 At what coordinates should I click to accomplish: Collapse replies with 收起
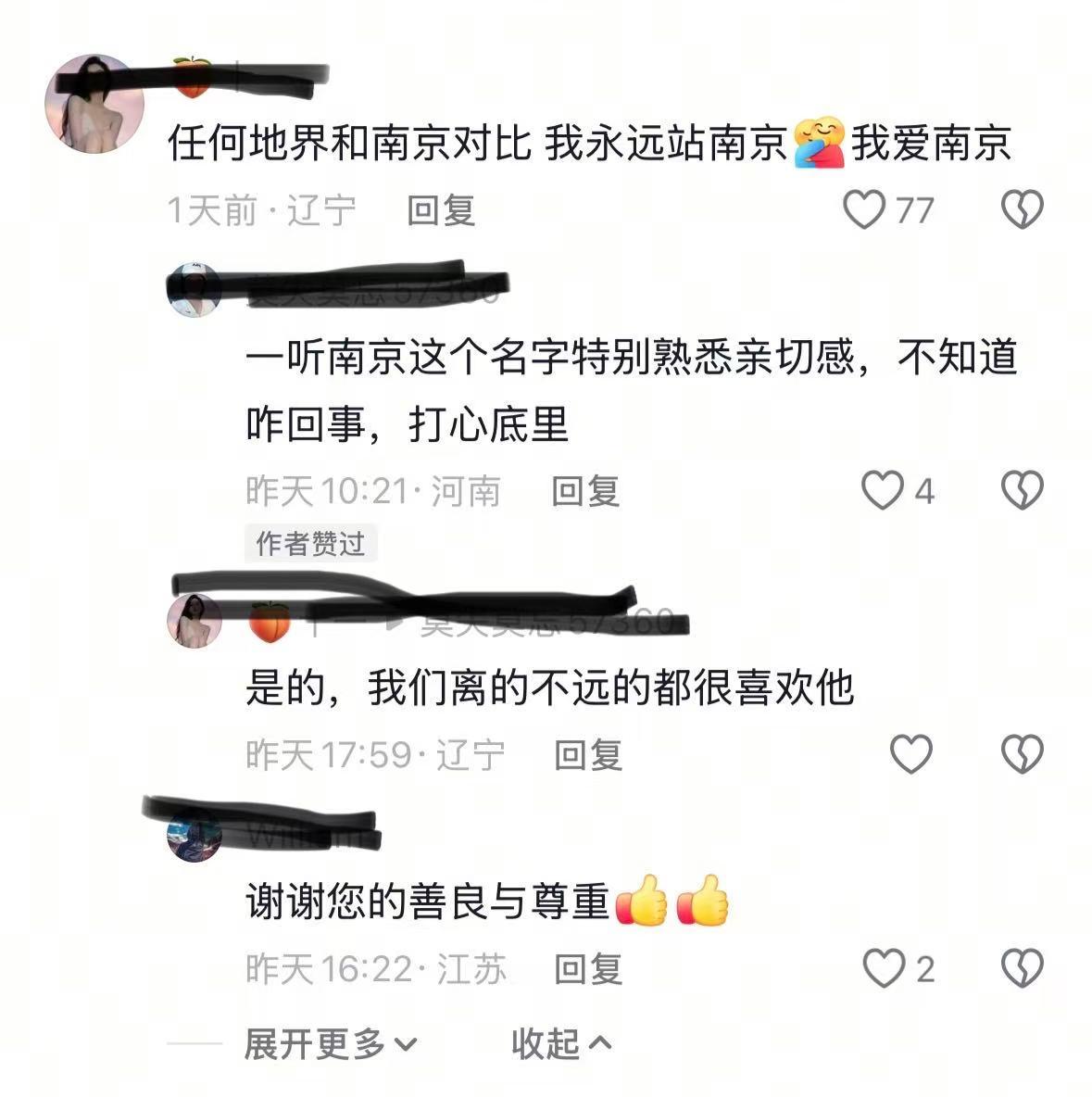click(x=561, y=1044)
